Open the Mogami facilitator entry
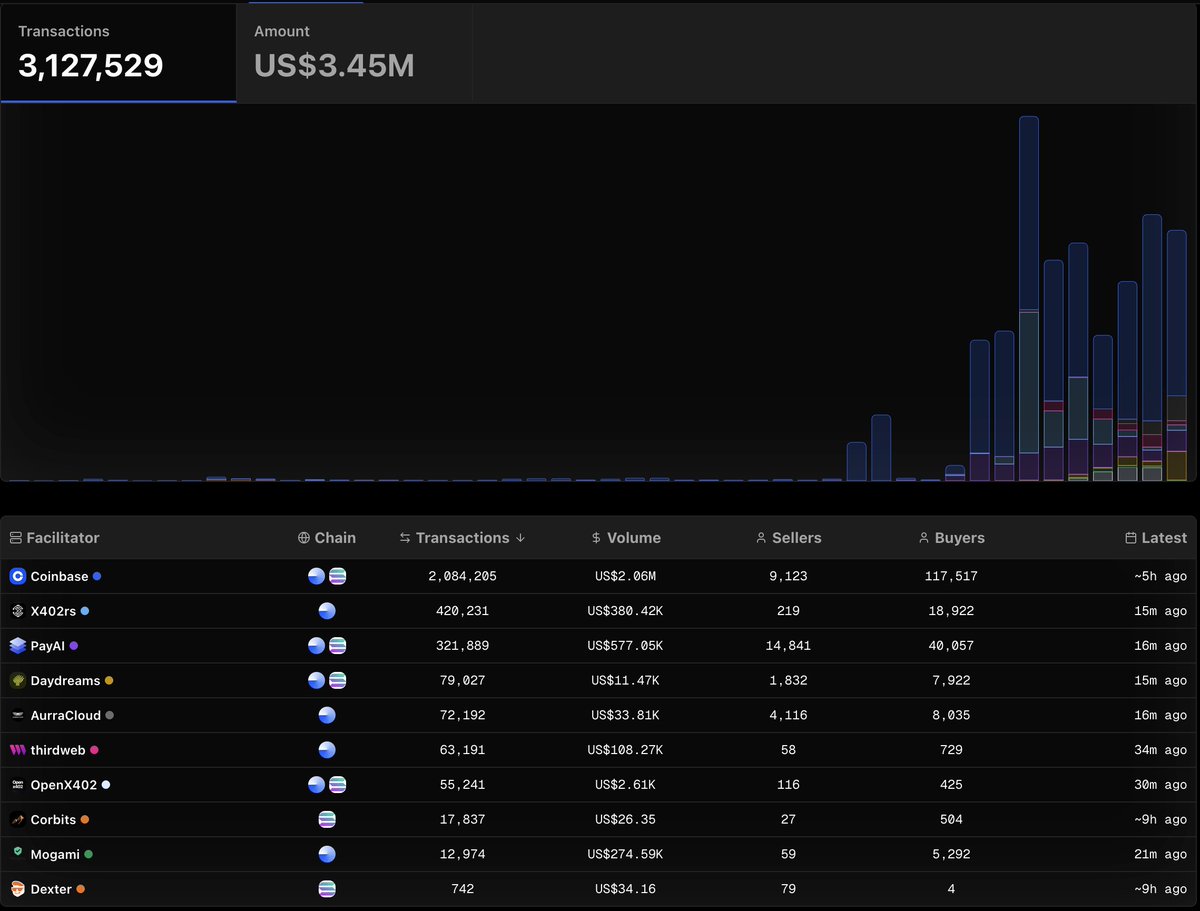The height and width of the screenshot is (911, 1200). (58, 854)
